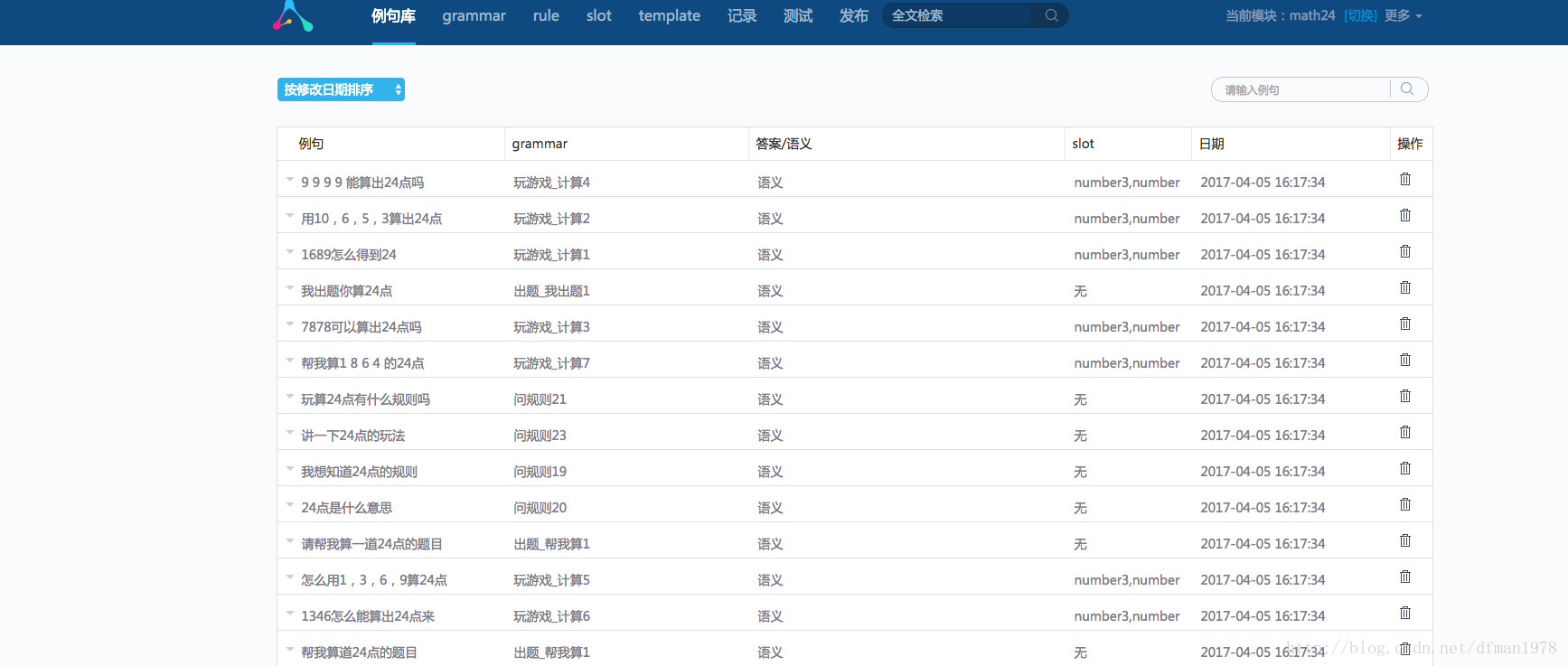Delete the row '讲一下24点的玩法'
Screen dimensions: 1568x666
click(x=1405, y=432)
